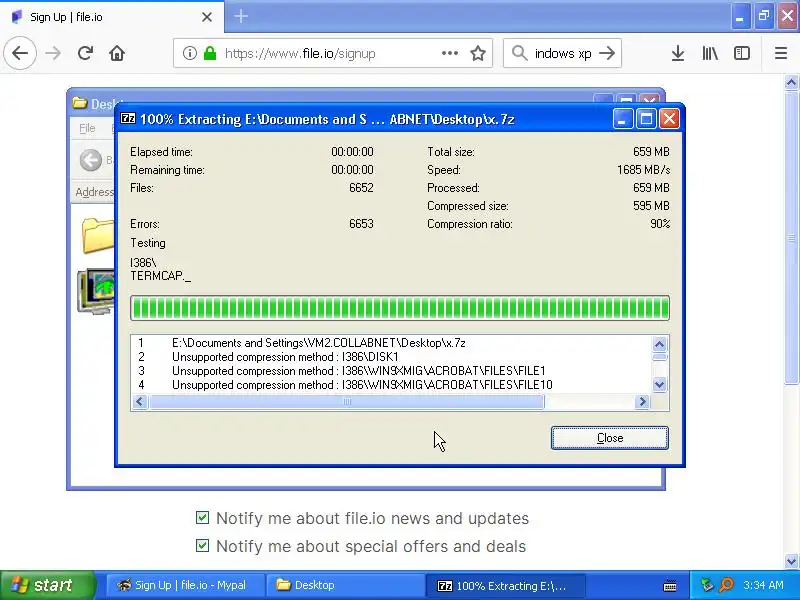Viewport: 800px width, 600px height.
Task: Open page actions three-dot menu
Action: [x=449, y=53]
